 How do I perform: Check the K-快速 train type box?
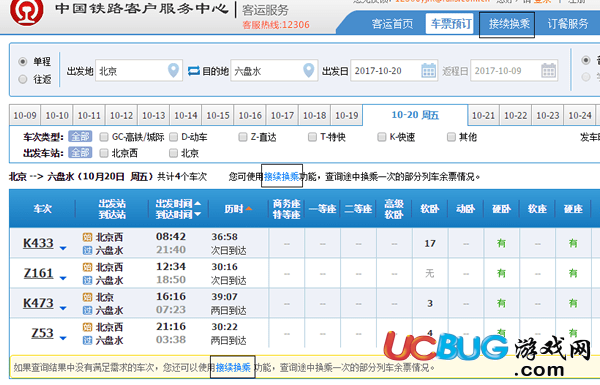382,137
